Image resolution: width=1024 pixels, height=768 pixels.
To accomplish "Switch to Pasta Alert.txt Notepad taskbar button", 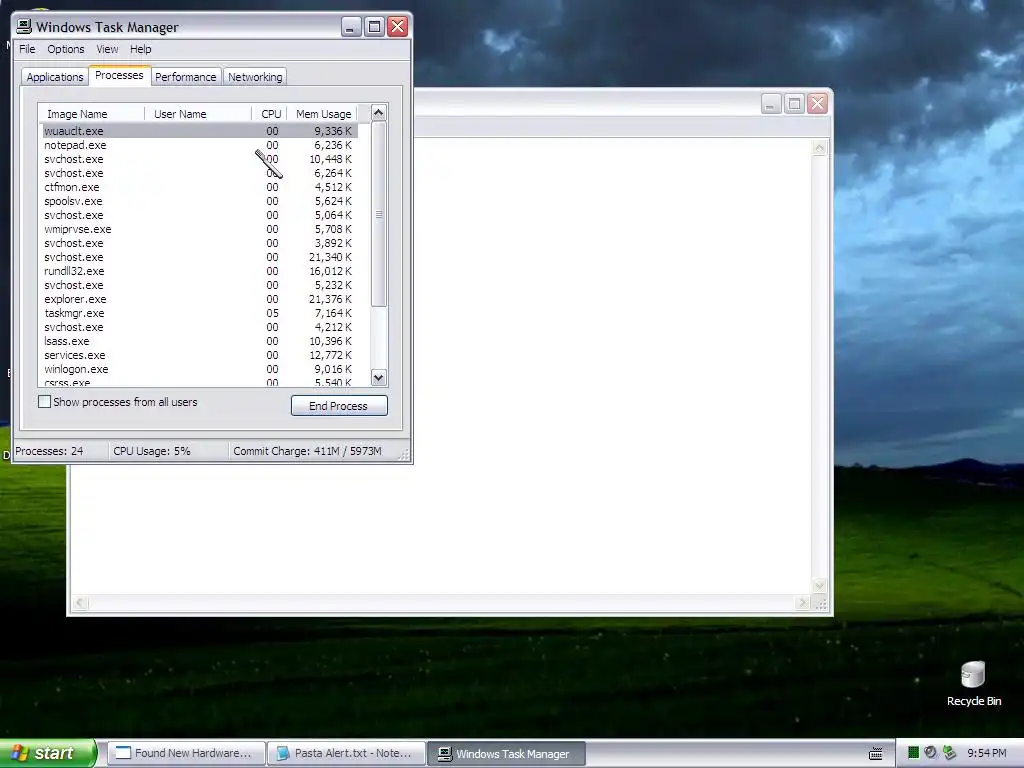I will (346, 753).
